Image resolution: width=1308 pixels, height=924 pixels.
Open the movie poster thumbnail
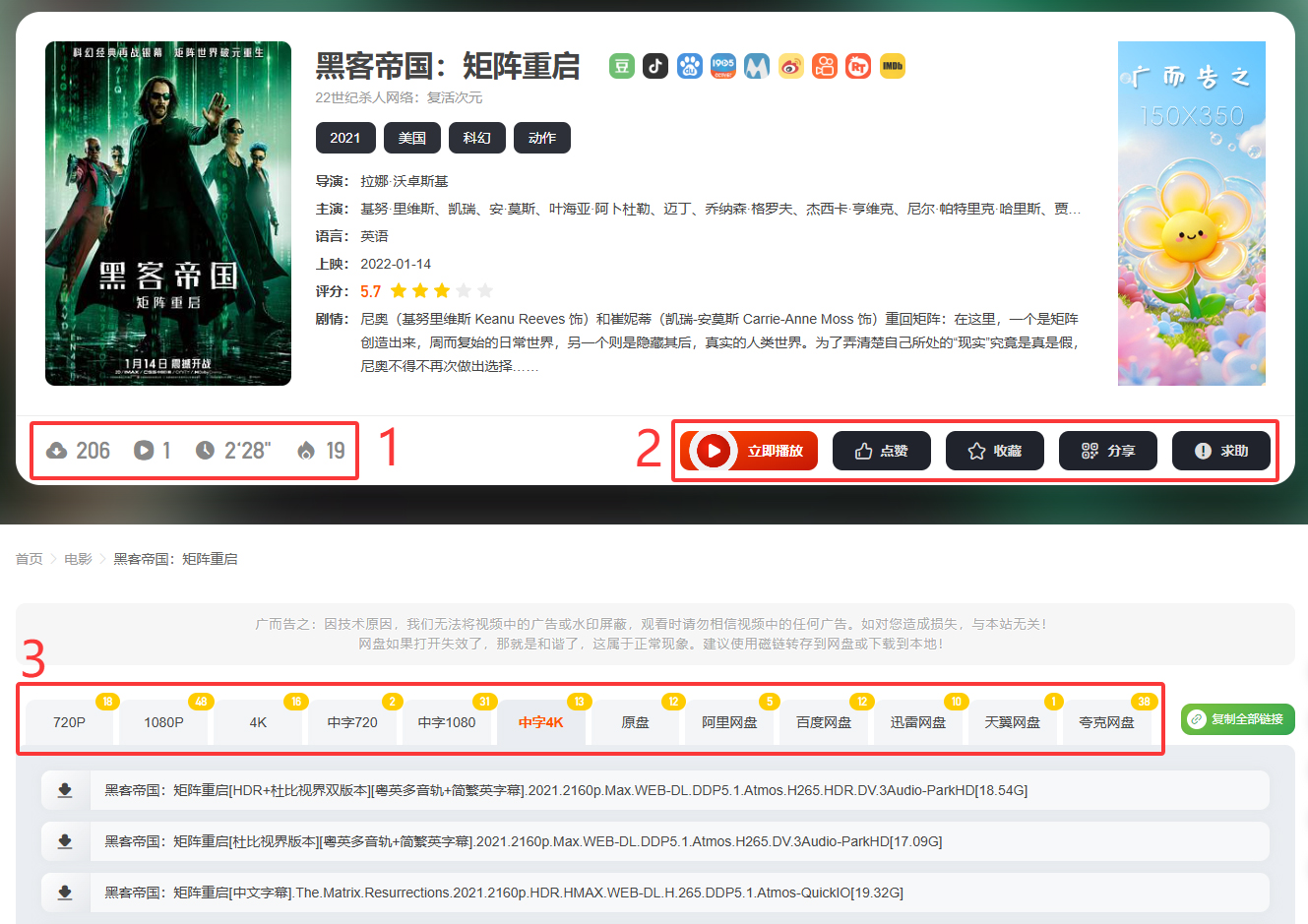click(168, 214)
